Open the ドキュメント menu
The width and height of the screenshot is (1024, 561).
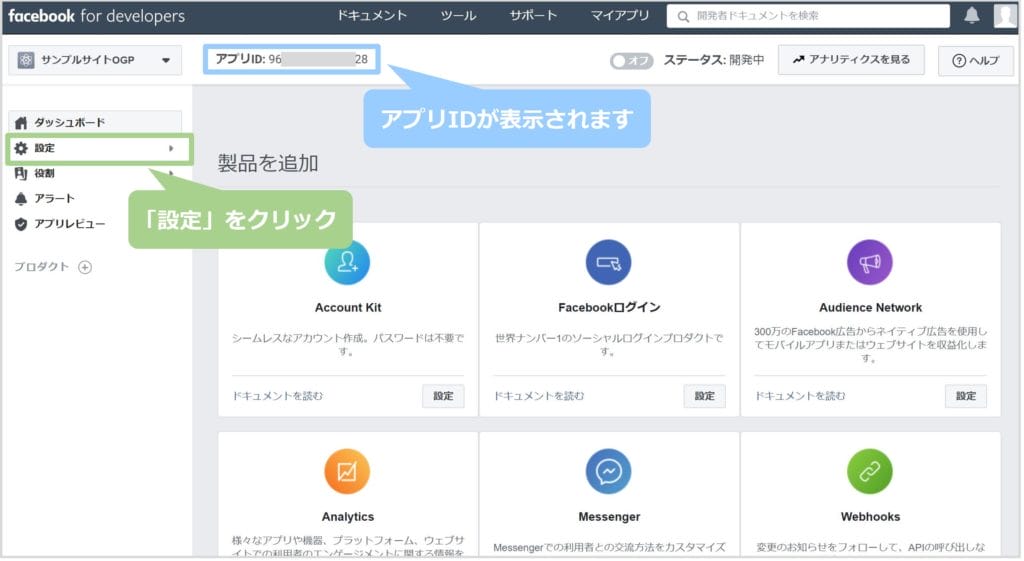coord(372,16)
